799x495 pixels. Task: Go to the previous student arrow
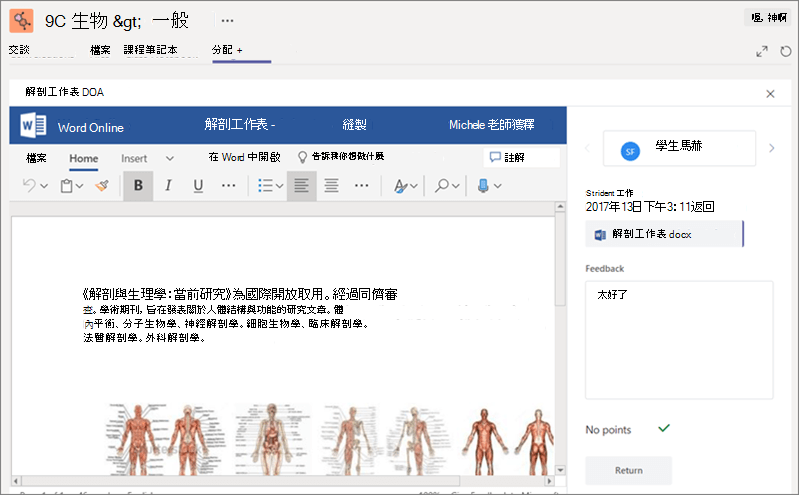[x=588, y=148]
